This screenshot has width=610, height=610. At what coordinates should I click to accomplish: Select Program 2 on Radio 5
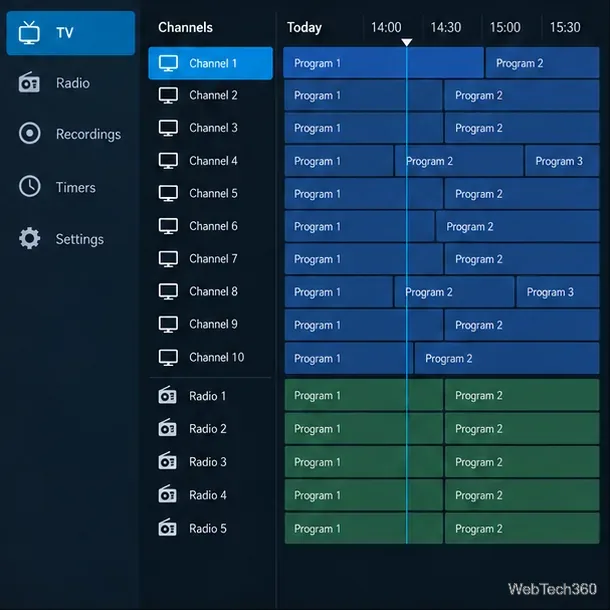(522, 528)
